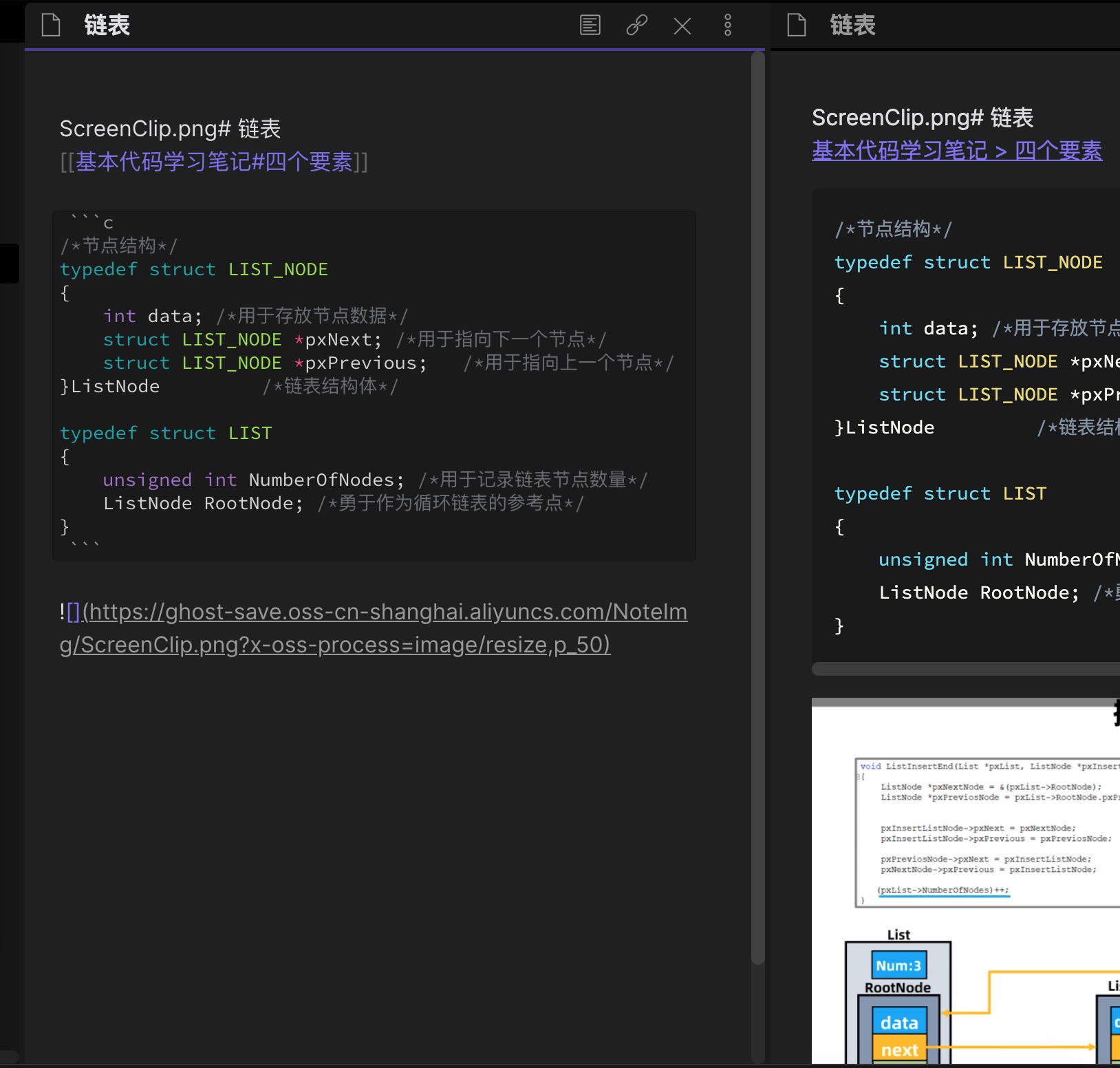This screenshot has height=1068, width=1120.
Task: Click the ```c code fence opening line
Action: pos(91,222)
